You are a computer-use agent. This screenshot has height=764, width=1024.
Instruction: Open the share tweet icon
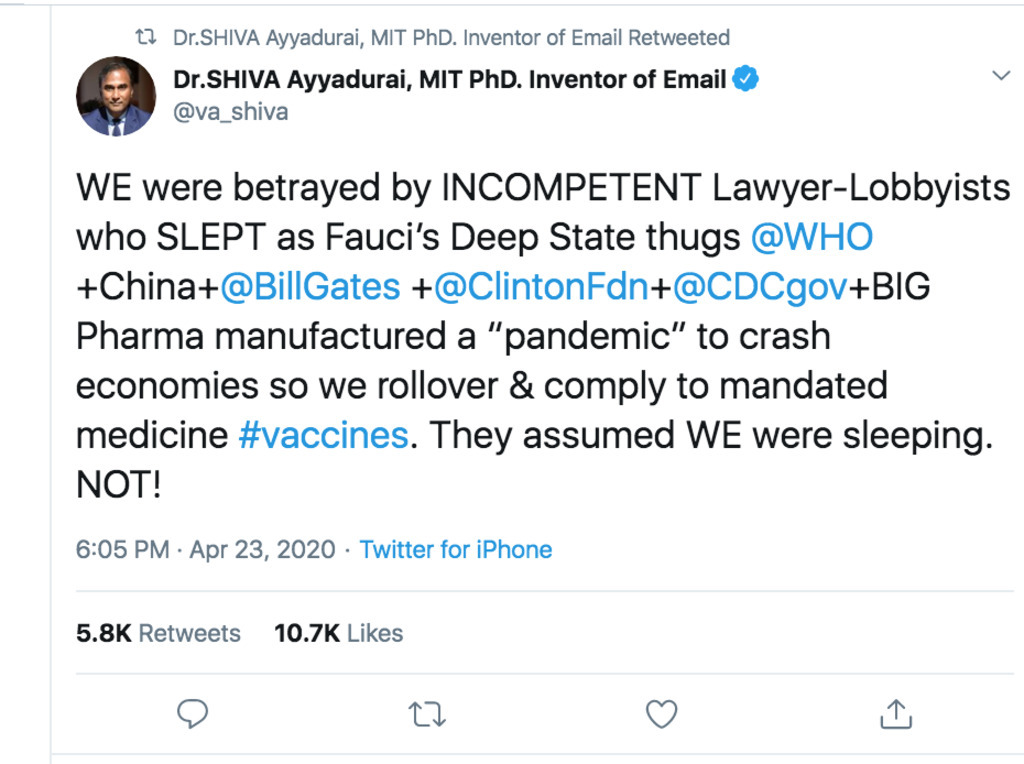click(x=895, y=713)
